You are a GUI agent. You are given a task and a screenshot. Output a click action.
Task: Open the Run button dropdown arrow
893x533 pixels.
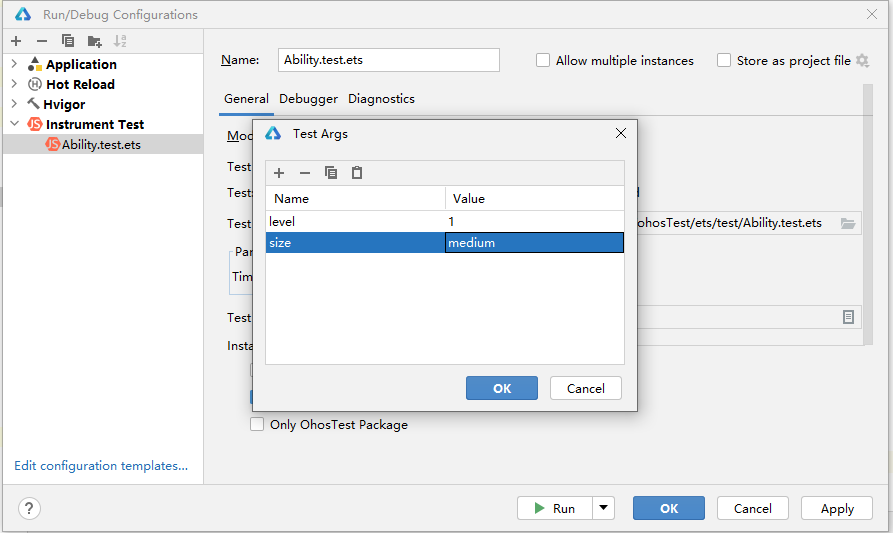click(x=603, y=508)
